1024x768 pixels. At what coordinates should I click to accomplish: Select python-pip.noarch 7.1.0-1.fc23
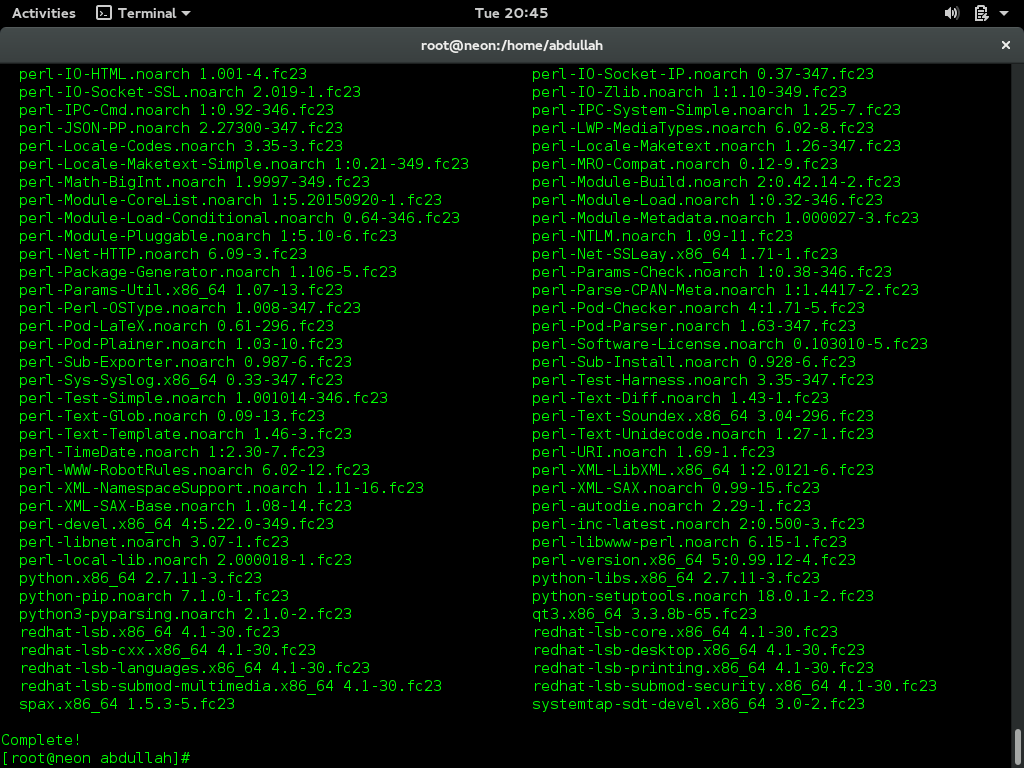[x=153, y=596]
